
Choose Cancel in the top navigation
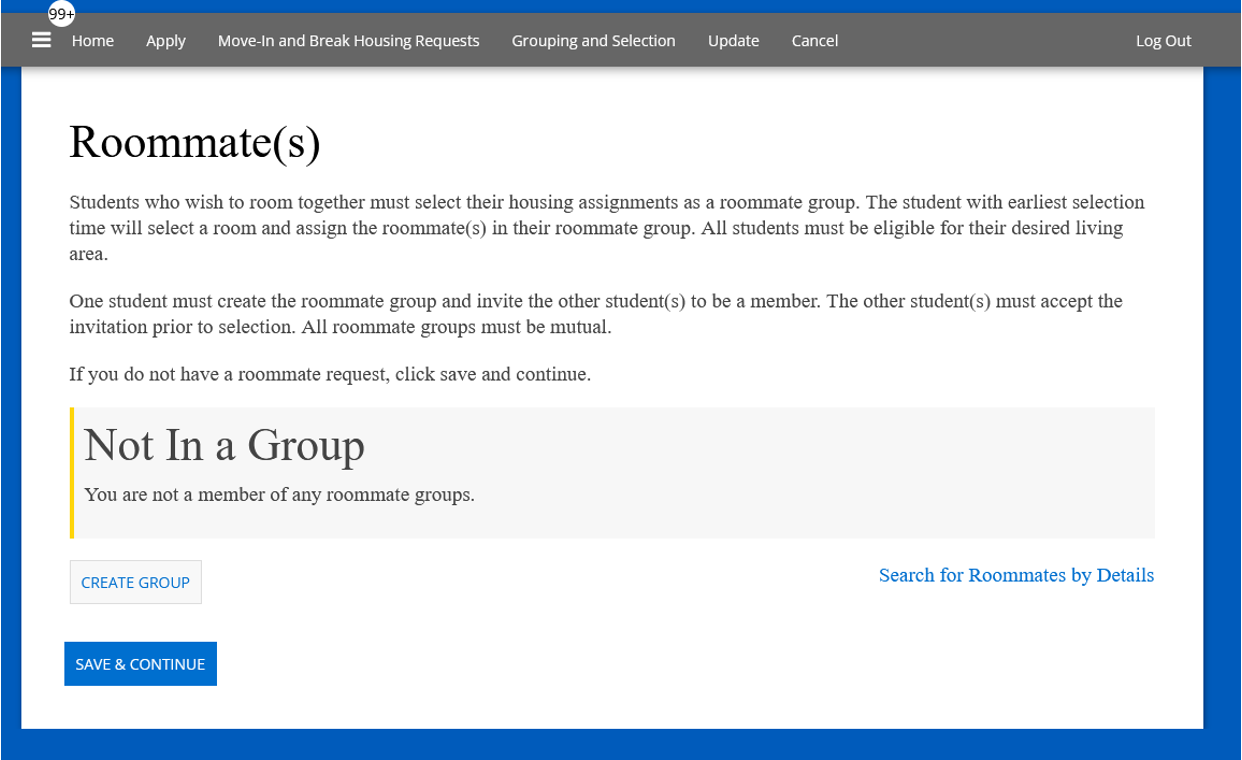coord(814,41)
